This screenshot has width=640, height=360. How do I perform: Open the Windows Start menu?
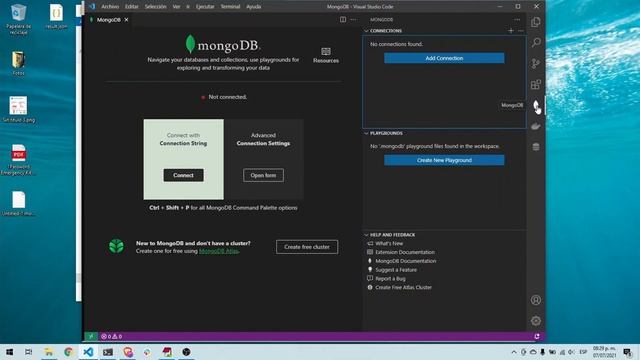tap(9, 352)
